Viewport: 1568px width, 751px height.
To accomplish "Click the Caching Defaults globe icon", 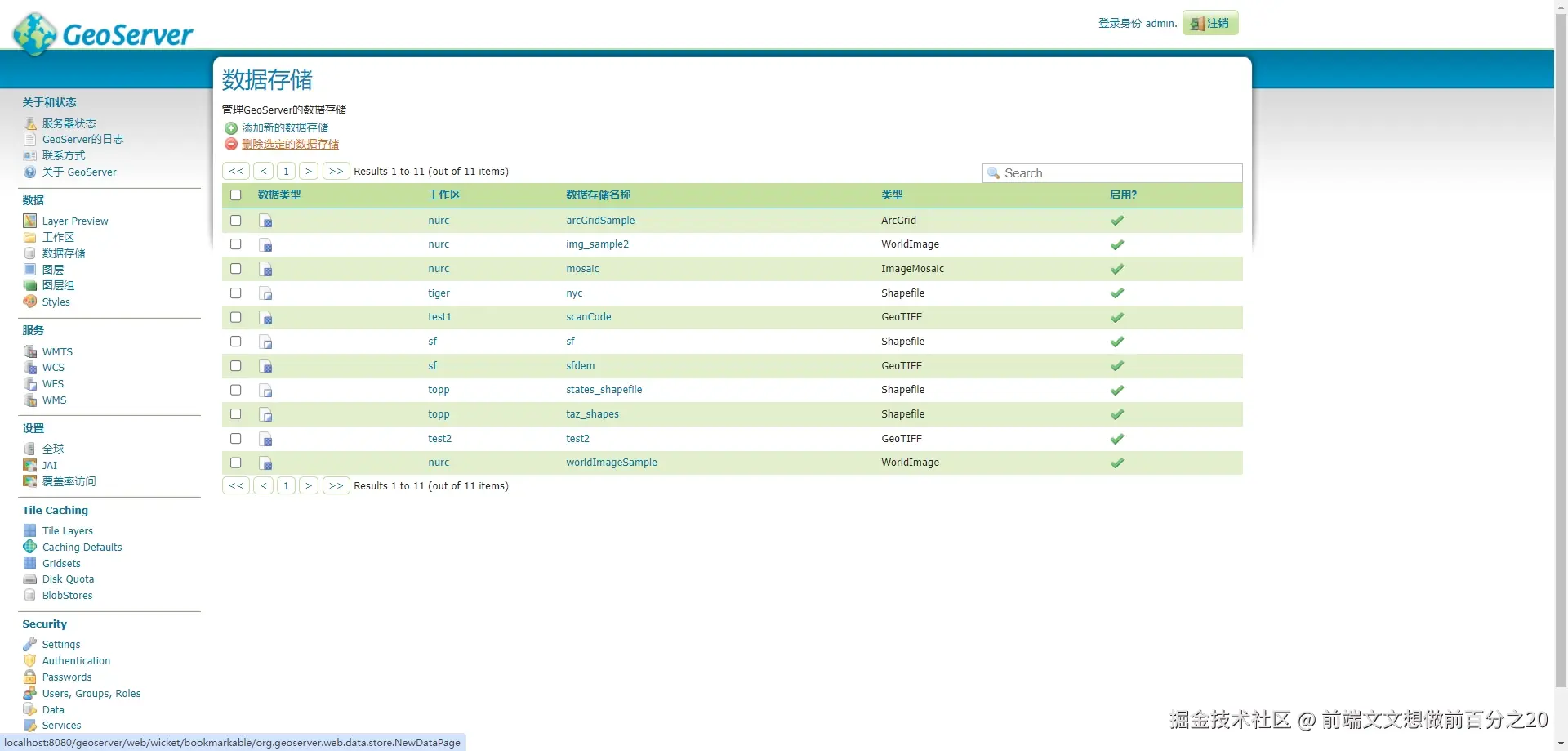I will click(30, 547).
